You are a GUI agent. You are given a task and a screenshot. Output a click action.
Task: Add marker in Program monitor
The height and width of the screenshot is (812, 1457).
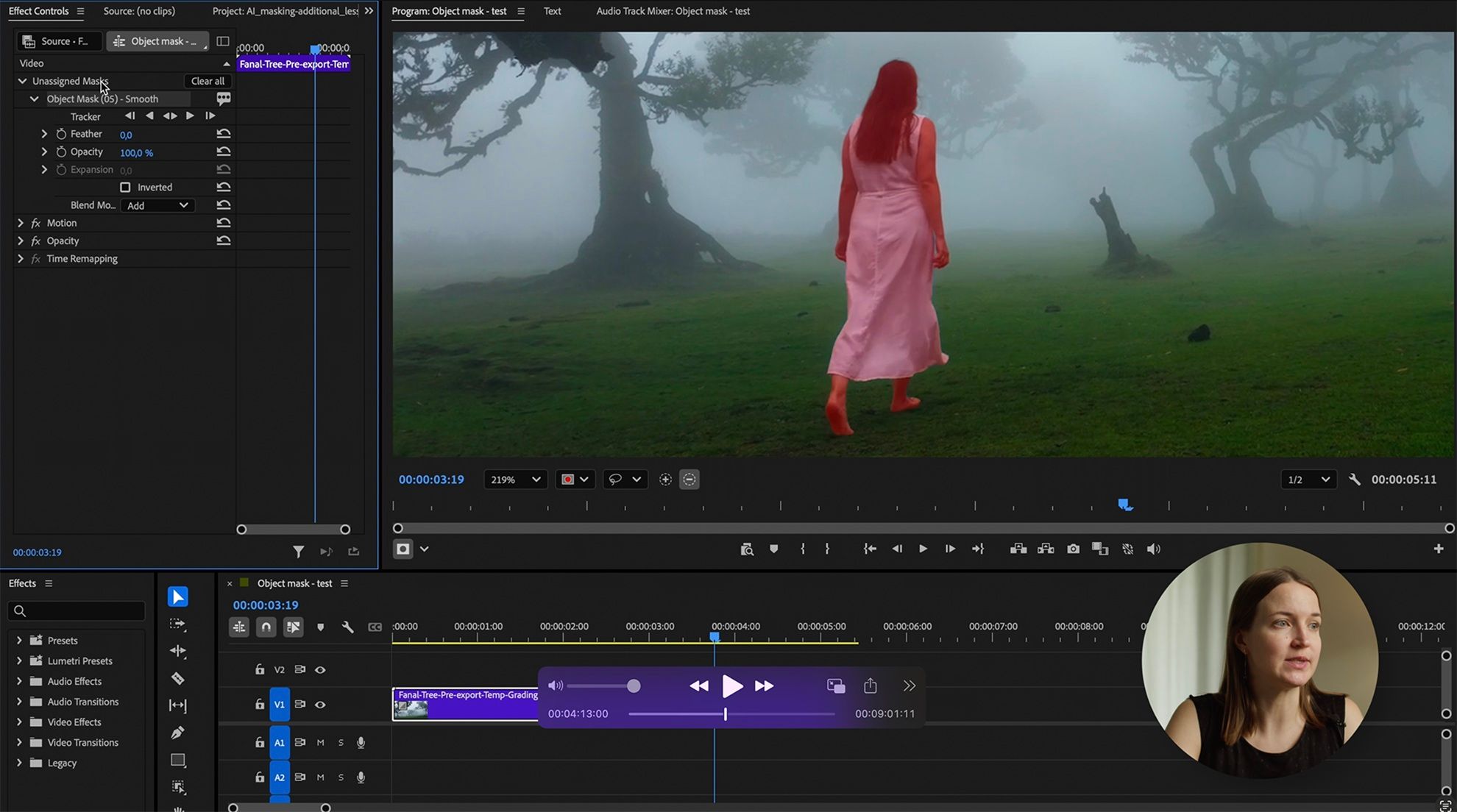point(773,549)
